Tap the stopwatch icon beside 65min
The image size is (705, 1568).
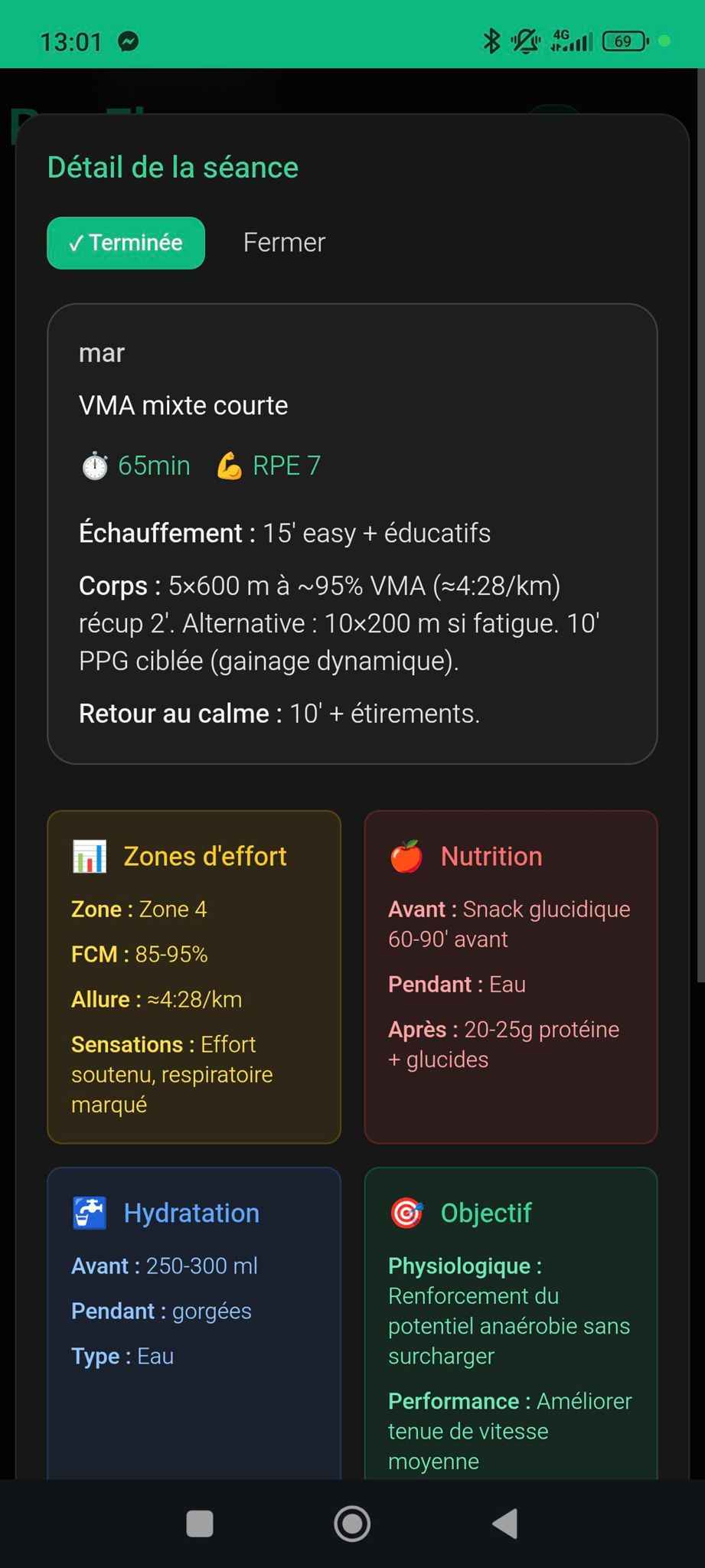(95, 465)
